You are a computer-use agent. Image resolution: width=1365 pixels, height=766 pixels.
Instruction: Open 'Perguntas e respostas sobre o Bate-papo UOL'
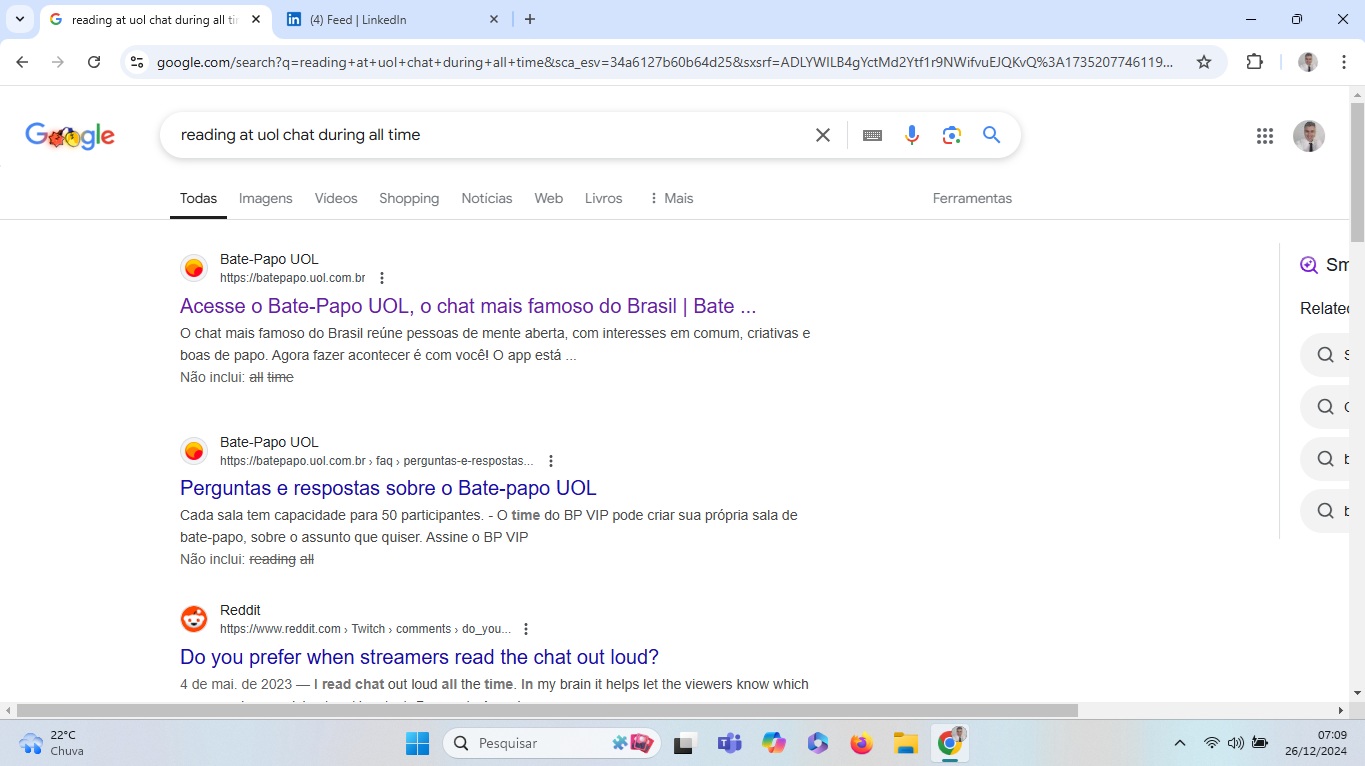pos(388,488)
